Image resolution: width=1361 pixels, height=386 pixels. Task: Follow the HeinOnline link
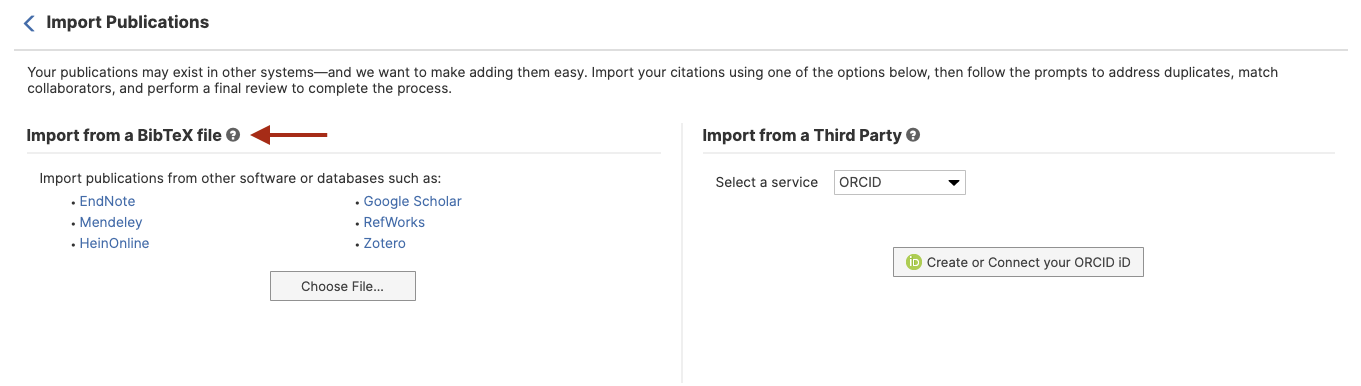[114, 243]
